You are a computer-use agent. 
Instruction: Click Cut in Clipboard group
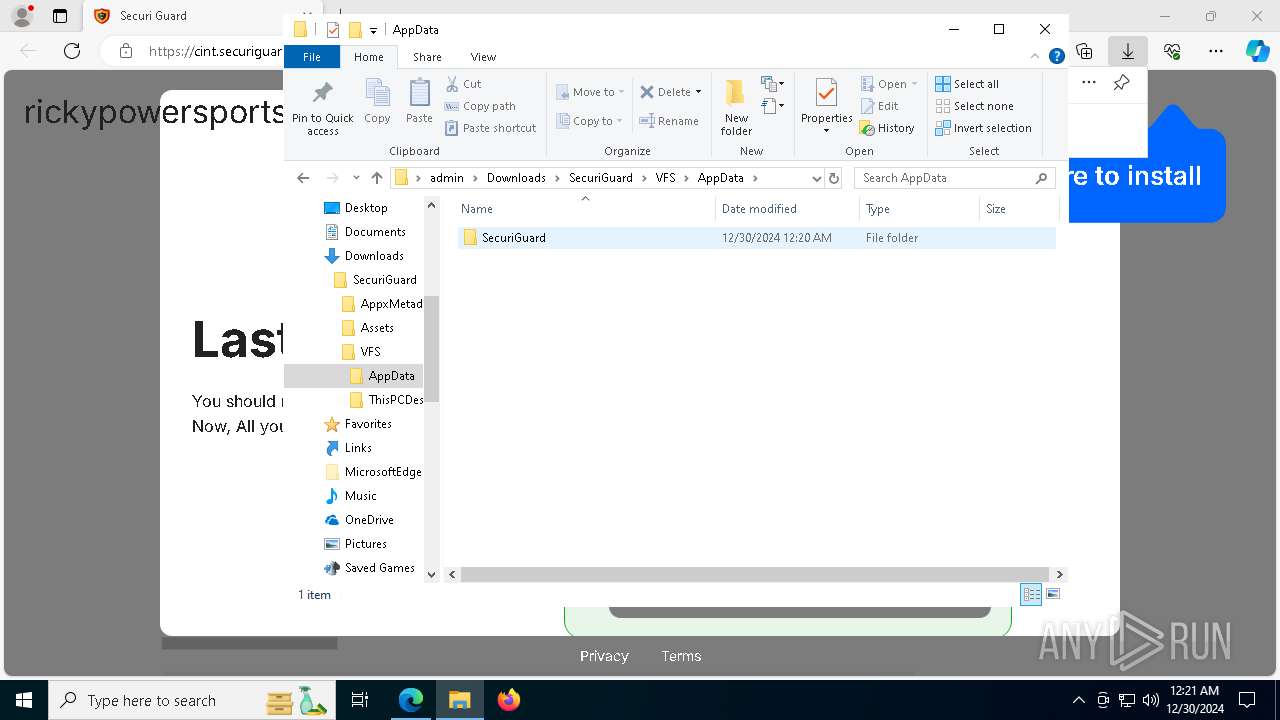[x=463, y=84]
